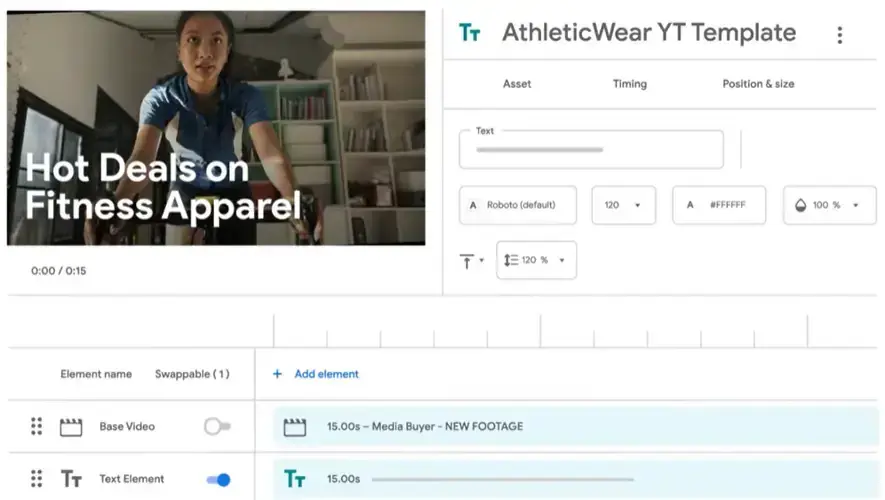Click the teal text icon beside template title

(x=469, y=33)
